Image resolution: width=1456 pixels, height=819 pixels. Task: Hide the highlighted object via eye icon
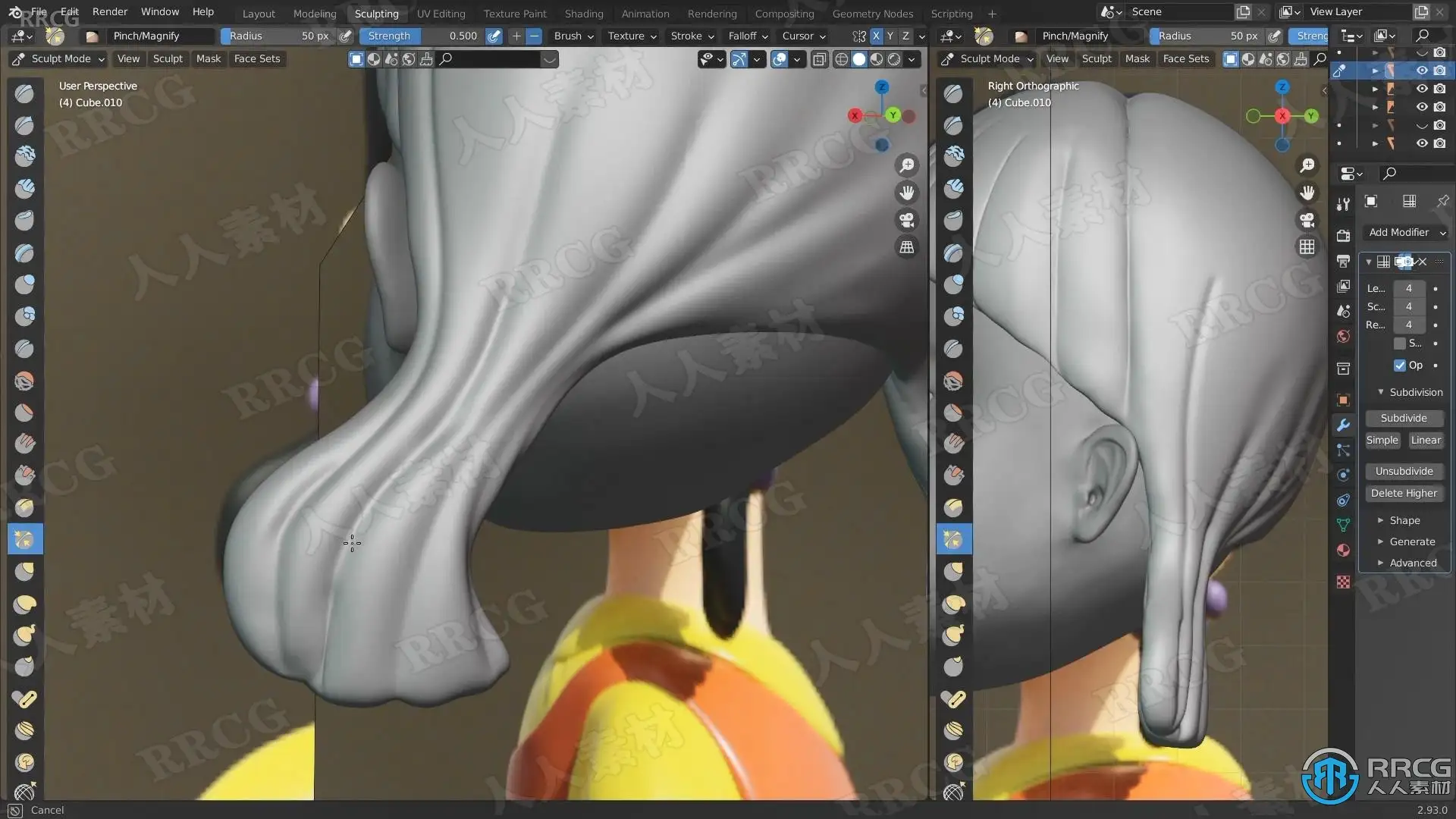click(1422, 71)
